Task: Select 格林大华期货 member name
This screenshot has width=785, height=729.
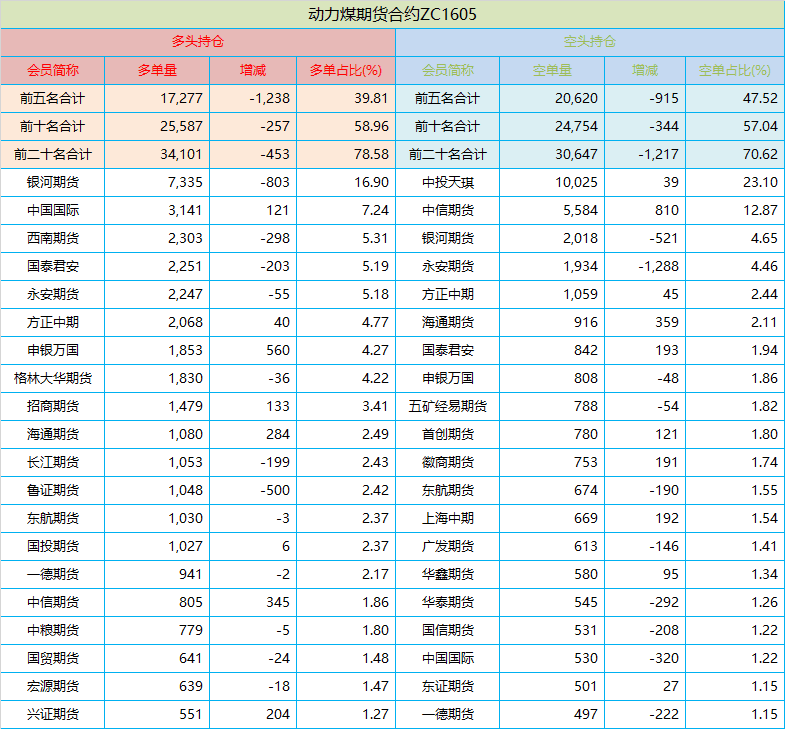Action: (x=53, y=379)
